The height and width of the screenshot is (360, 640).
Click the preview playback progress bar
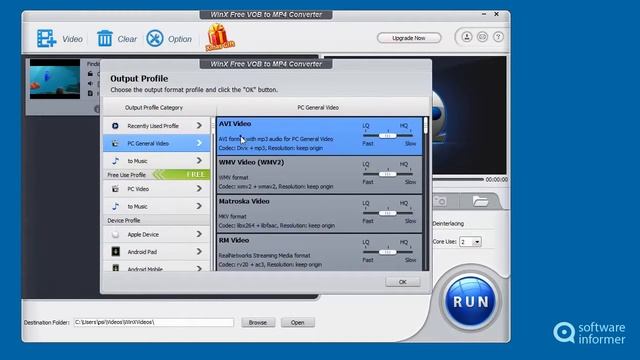(x=458, y=180)
